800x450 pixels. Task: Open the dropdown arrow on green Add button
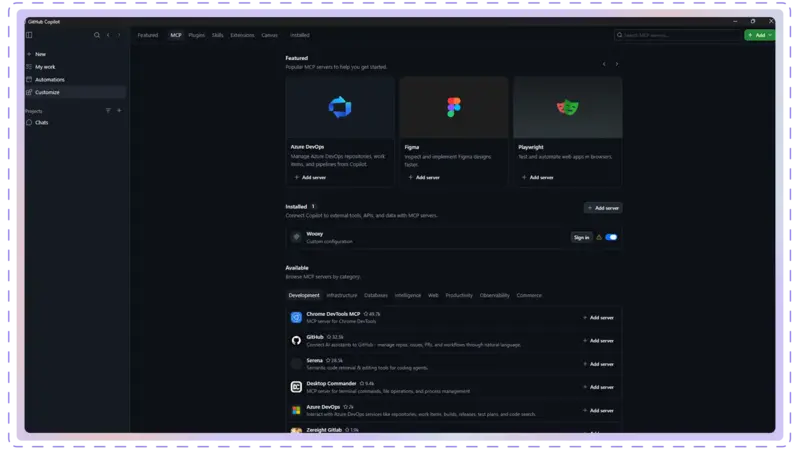[x=770, y=35]
